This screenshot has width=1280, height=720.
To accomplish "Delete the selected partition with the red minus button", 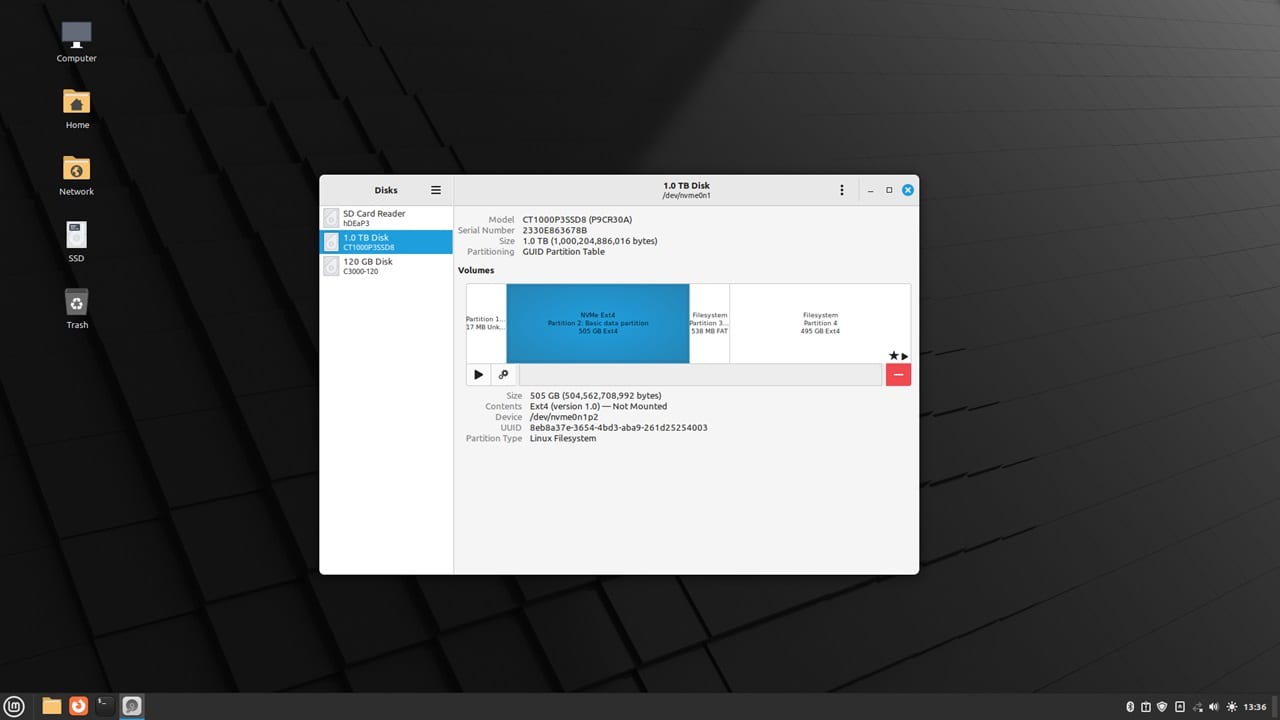I will click(897, 374).
